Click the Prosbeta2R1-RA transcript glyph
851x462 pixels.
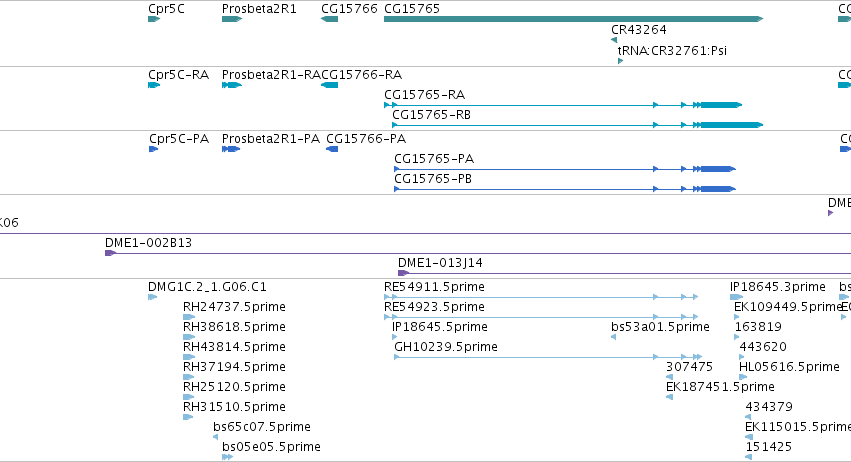(232, 85)
